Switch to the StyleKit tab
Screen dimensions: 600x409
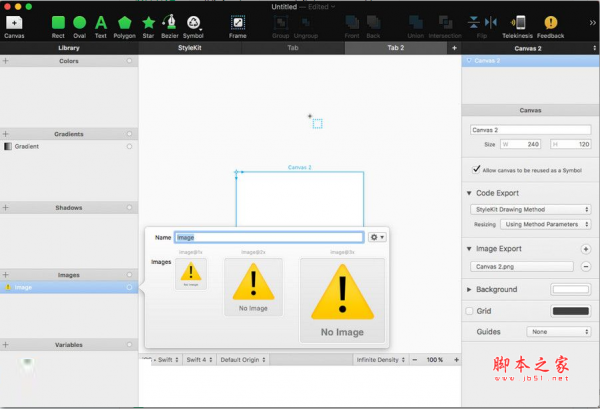pos(188,47)
